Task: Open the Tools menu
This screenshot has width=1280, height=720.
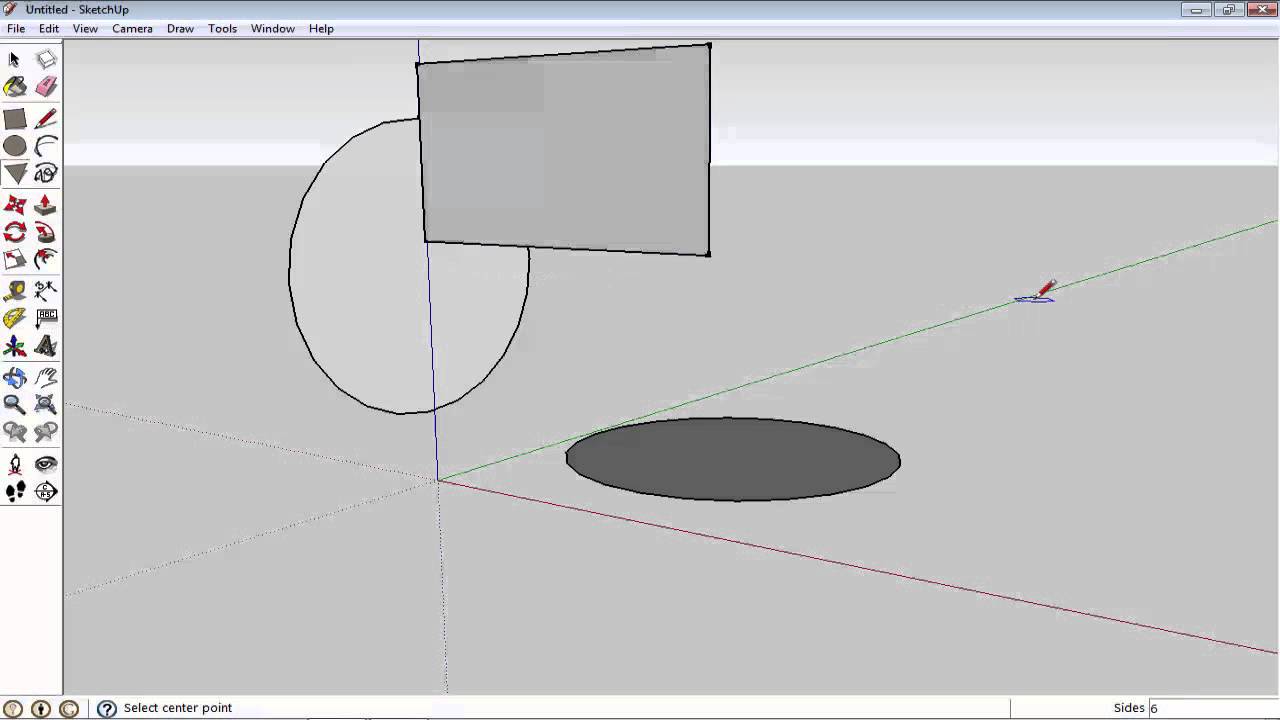Action: (x=222, y=28)
